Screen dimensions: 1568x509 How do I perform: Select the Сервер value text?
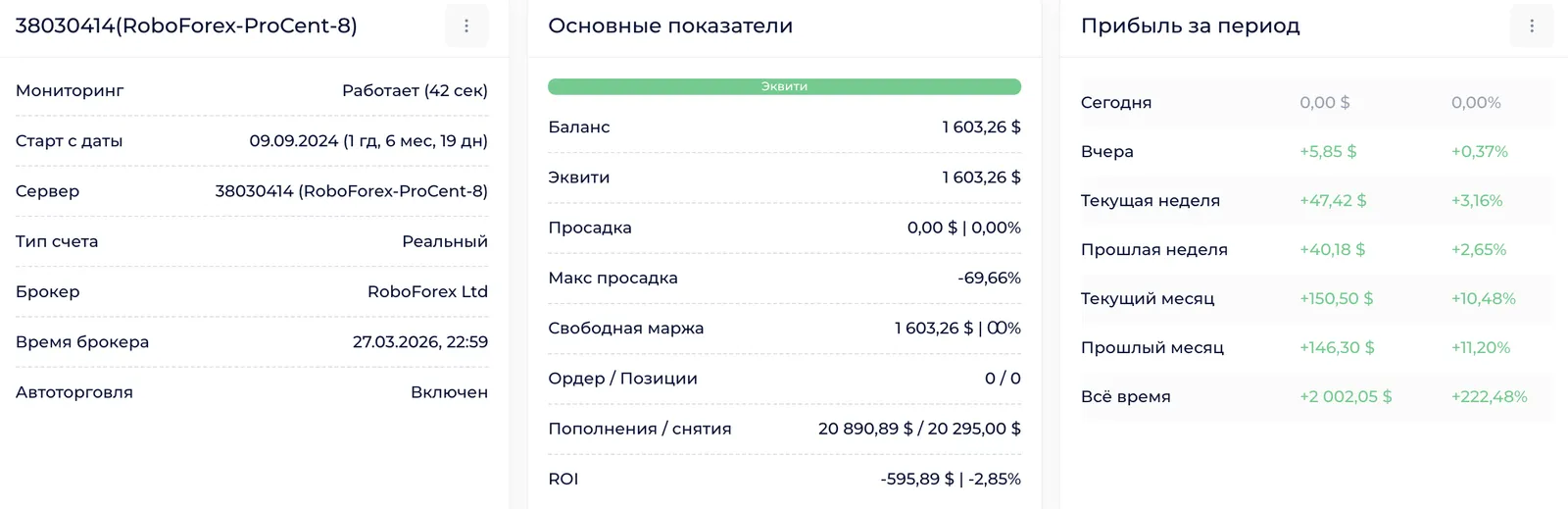pyautogui.click(x=351, y=191)
